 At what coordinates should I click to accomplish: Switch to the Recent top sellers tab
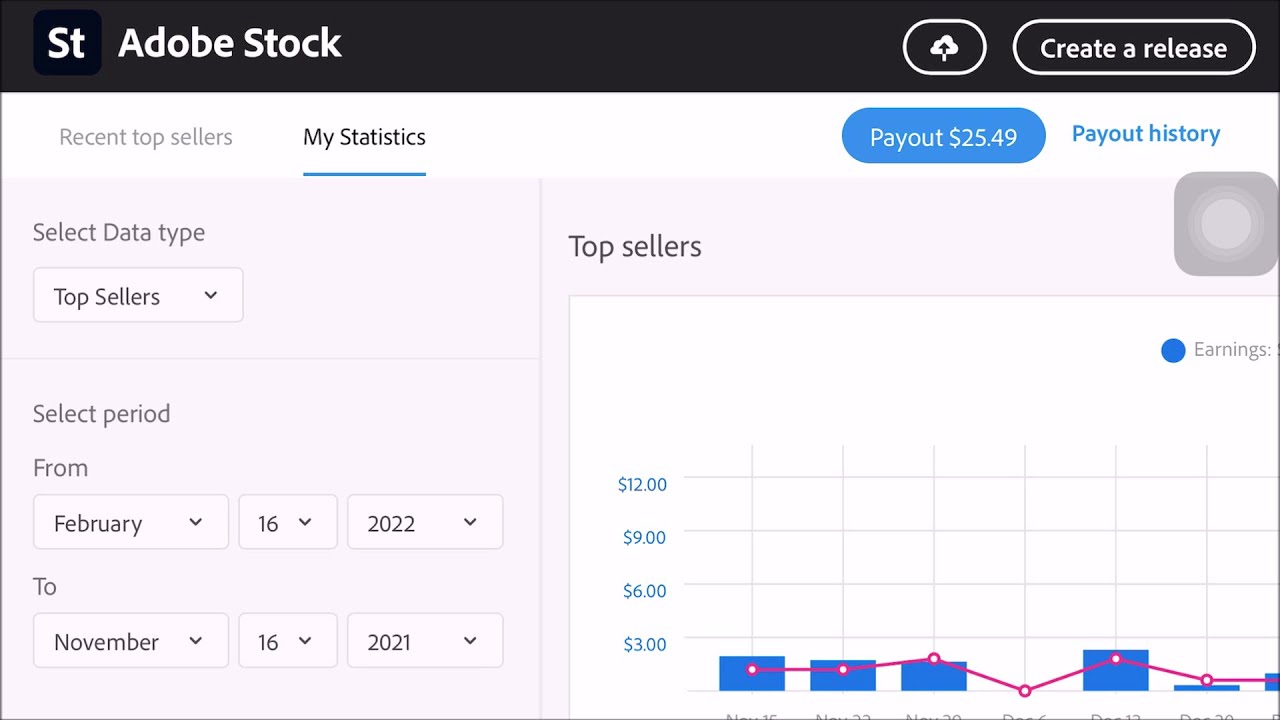pyautogui.click(x=146, y=137)
